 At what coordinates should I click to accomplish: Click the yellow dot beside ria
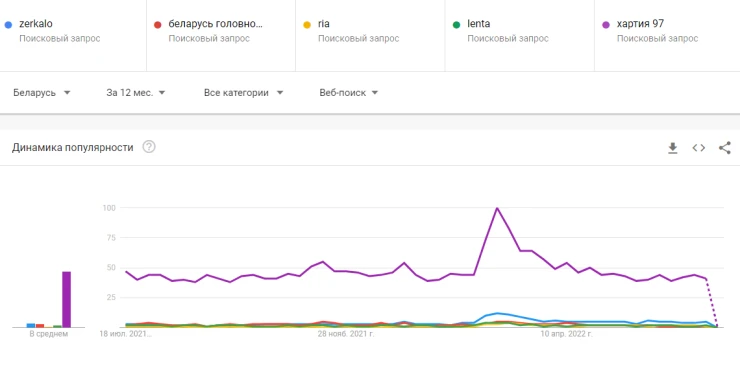point(307,25)
